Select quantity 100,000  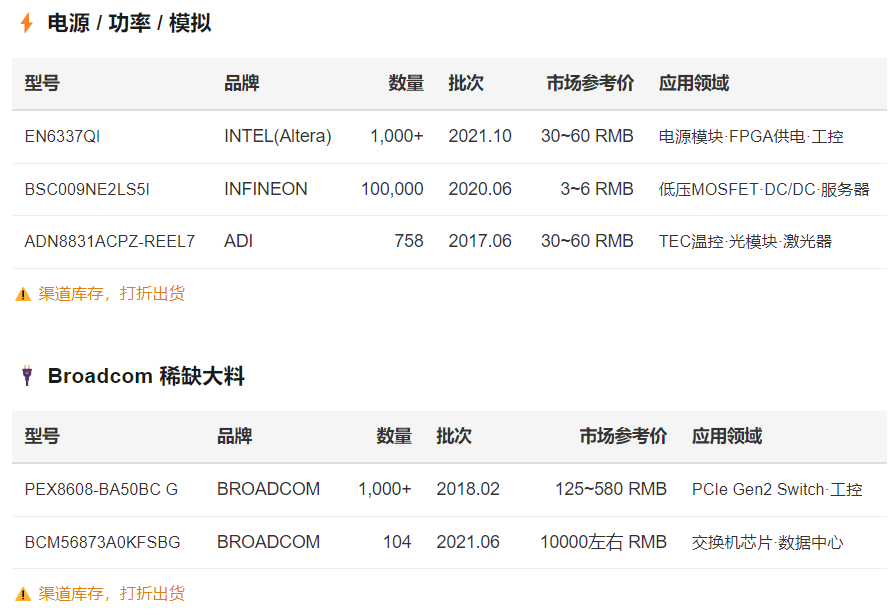[x=392, y=189]
